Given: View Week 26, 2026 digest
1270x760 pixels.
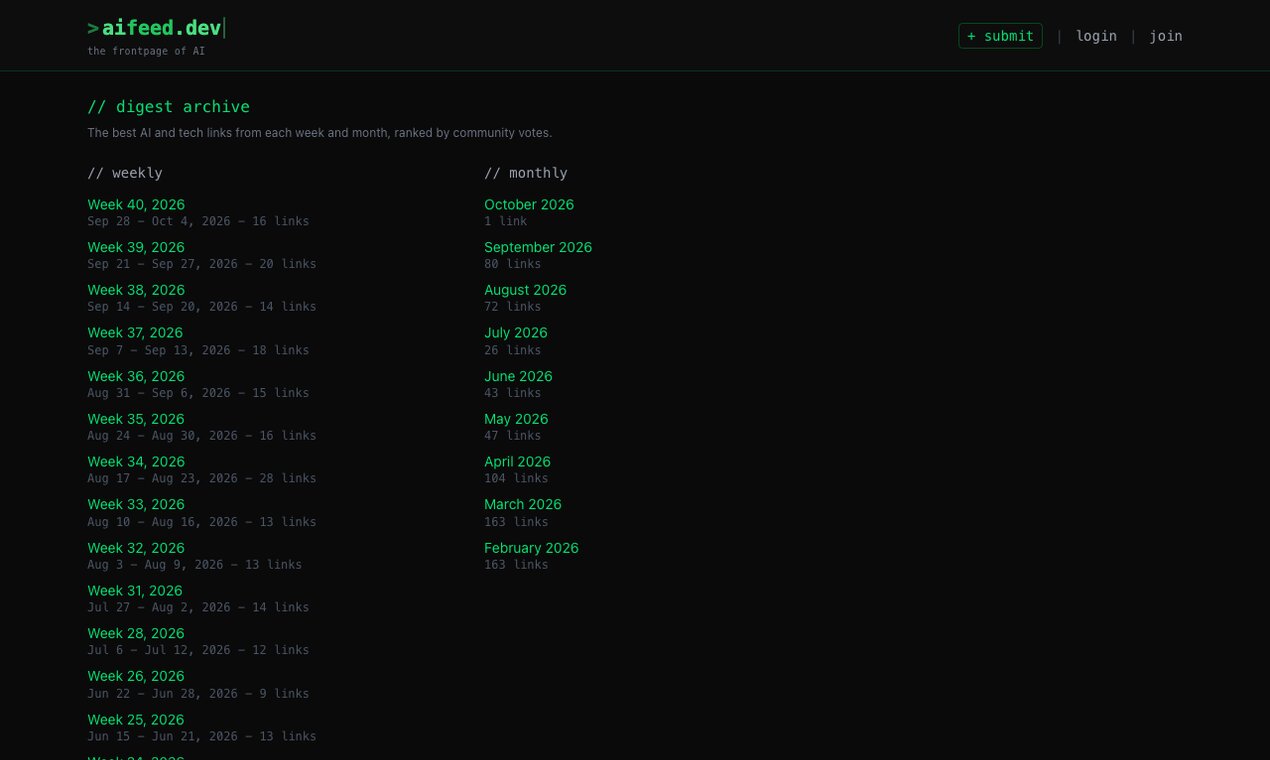Looking at the screenshot, I should tap(136, 677).
